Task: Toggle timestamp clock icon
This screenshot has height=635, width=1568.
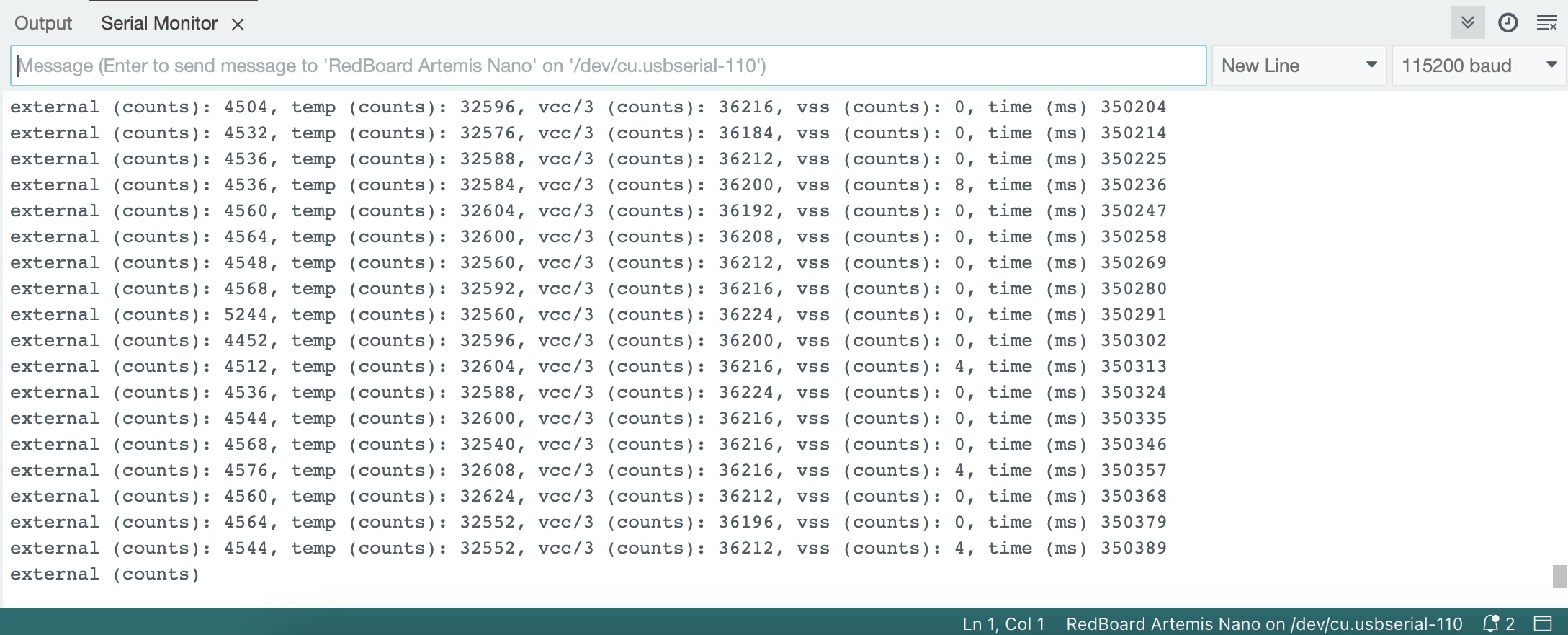Action: tap(1507, 23)
